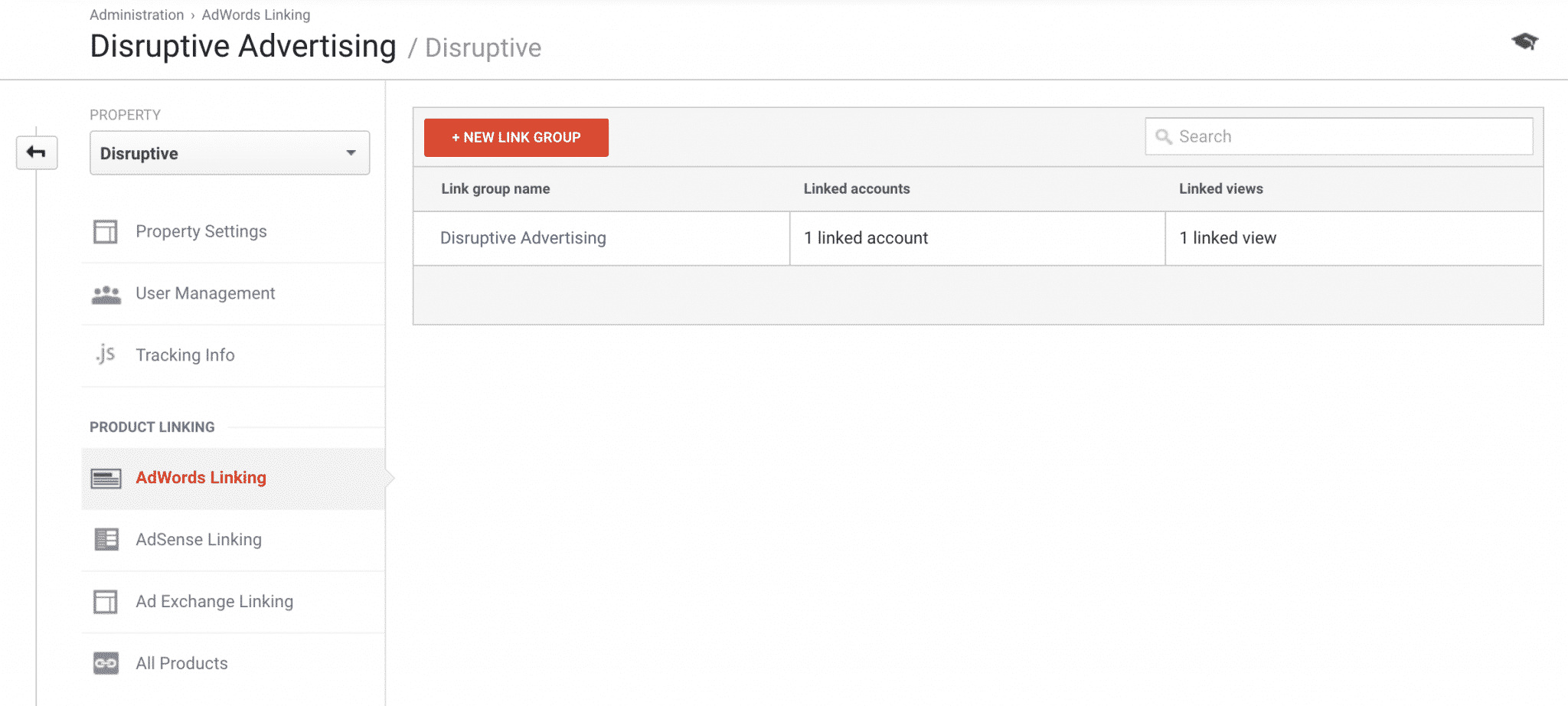
Task: Click the 'Disruptive Advertising' page title
Action: (x=243, y=46)
